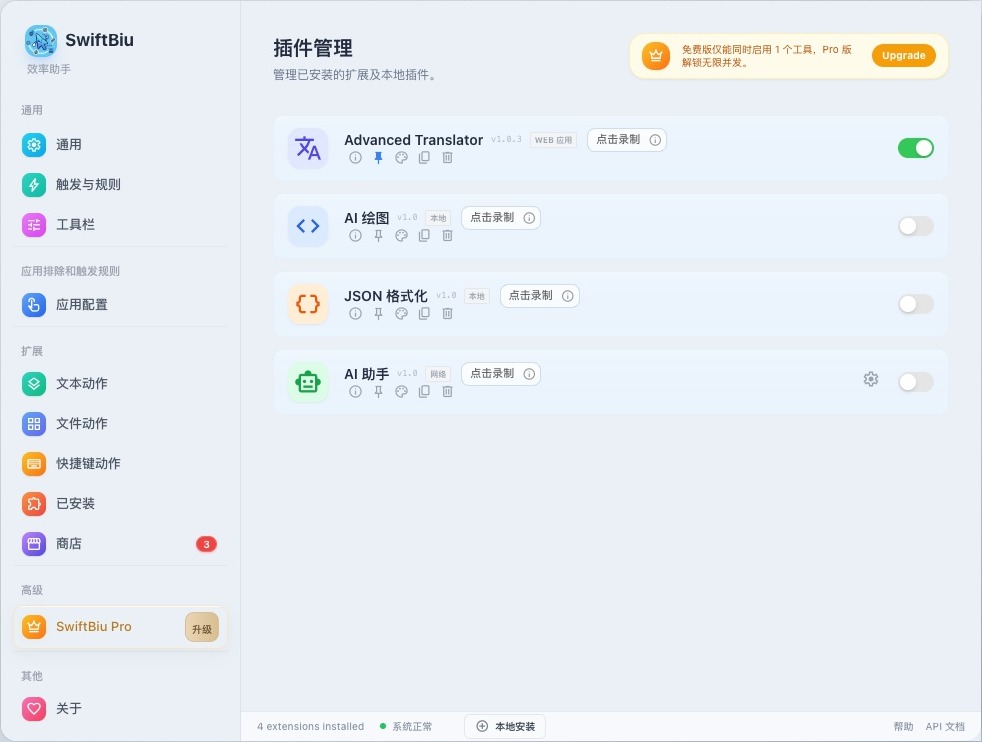Go to 触发与规则 section
982x742 pixels.
pyautogui.click(x=120, y=185)
